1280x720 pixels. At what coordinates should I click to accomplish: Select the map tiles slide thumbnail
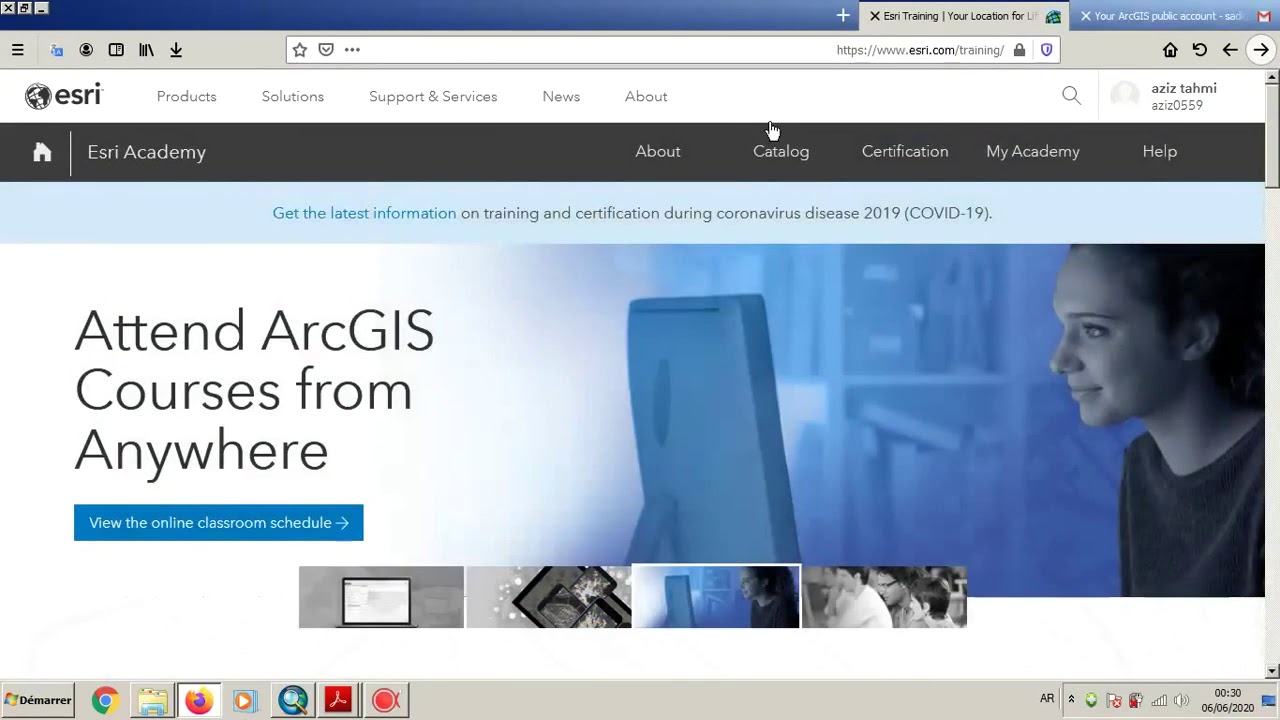coord(549,597)
